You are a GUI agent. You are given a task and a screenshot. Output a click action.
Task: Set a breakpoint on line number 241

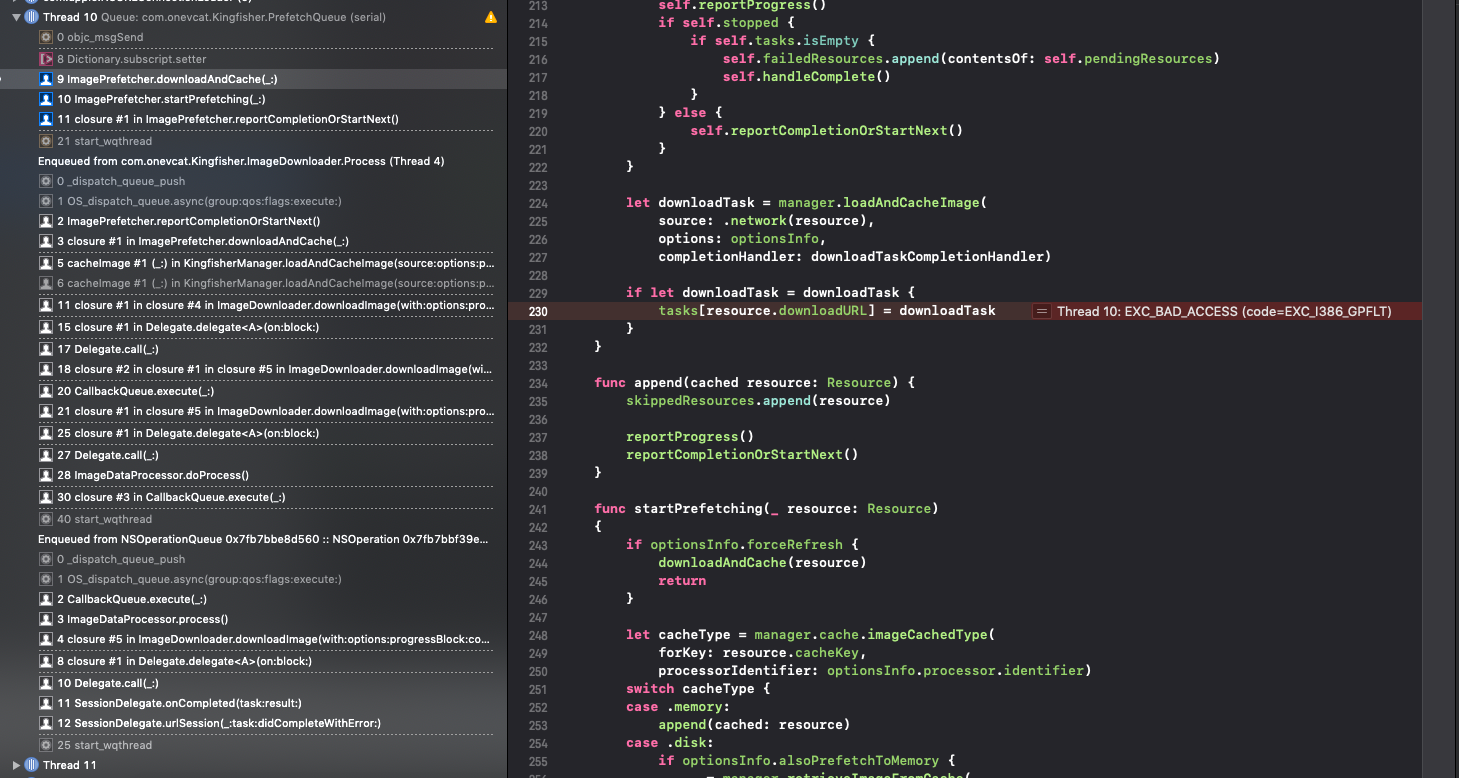537,508
